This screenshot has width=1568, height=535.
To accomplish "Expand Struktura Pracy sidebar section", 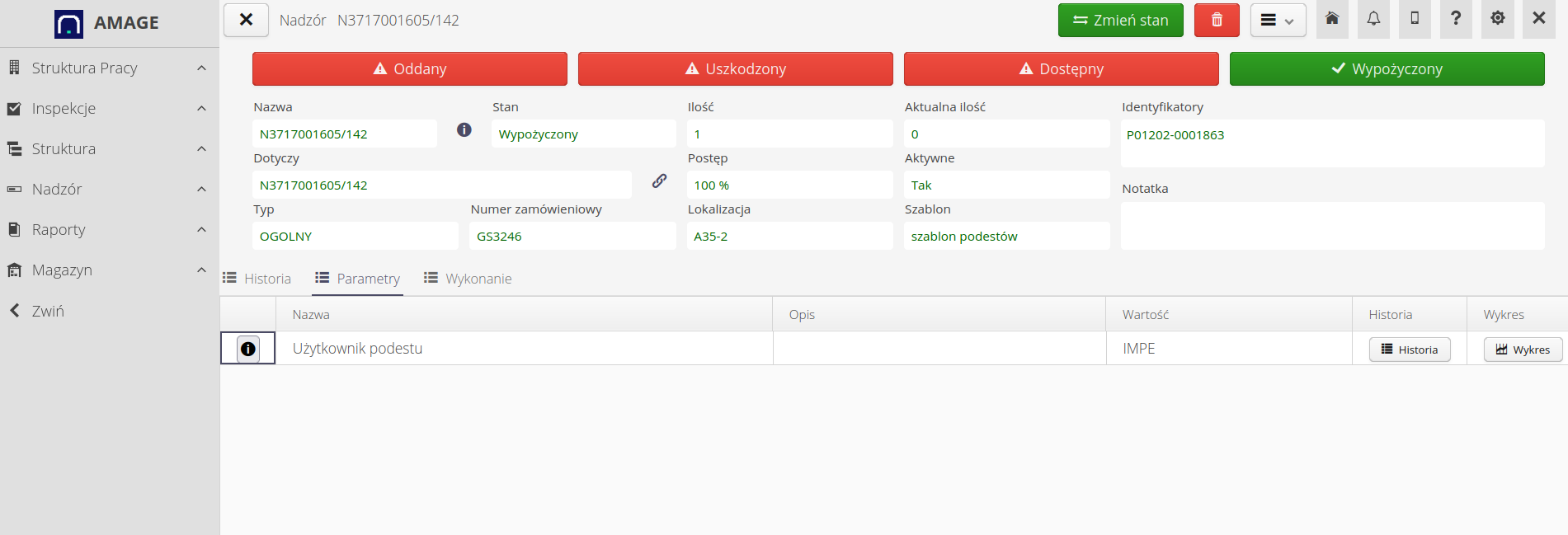I will point(109,68).
